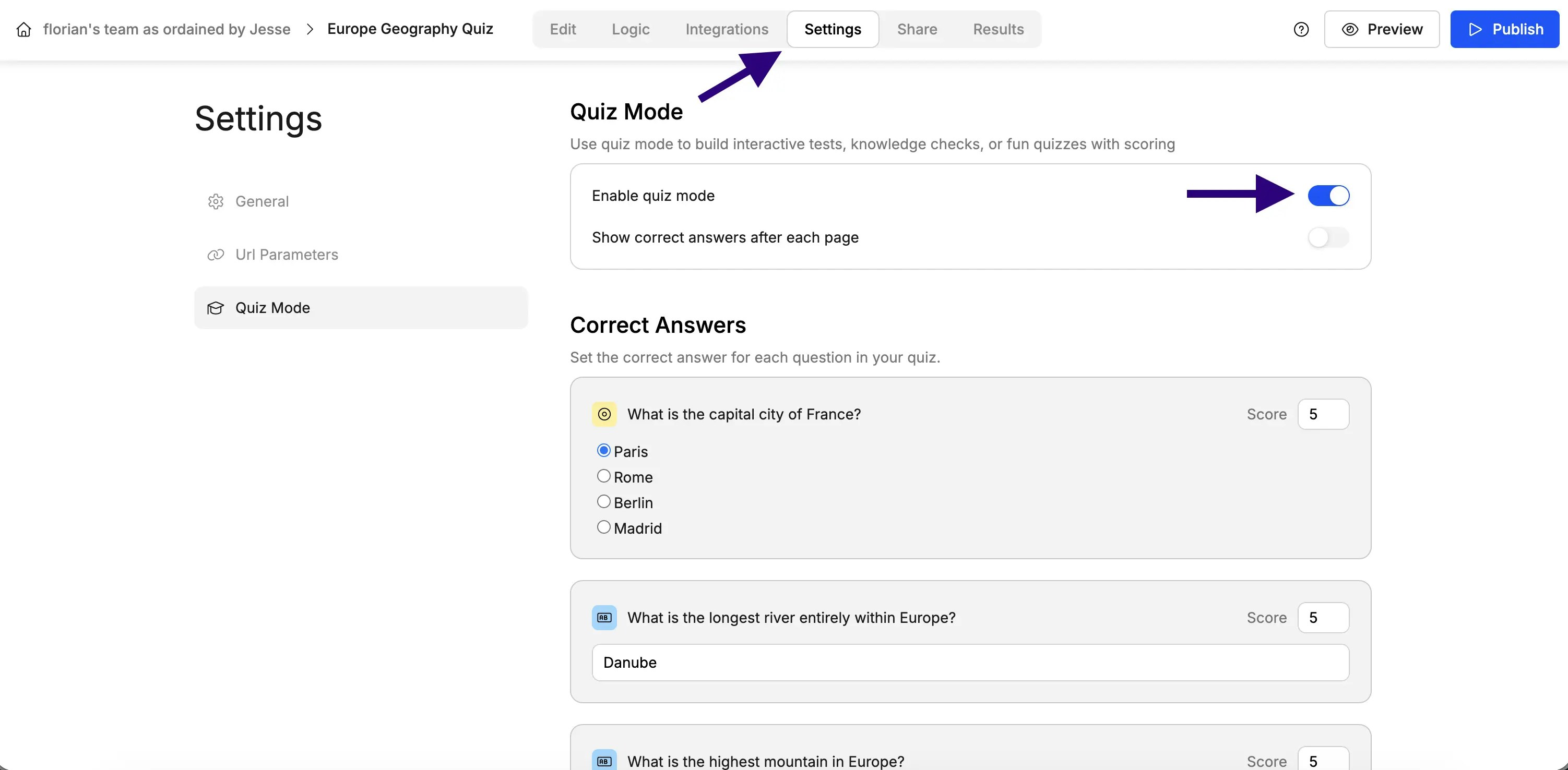The width and height of the screenshot is (1568, 770).
Task: Click the home icon in breadcrumb
Action: click(23, 29)
